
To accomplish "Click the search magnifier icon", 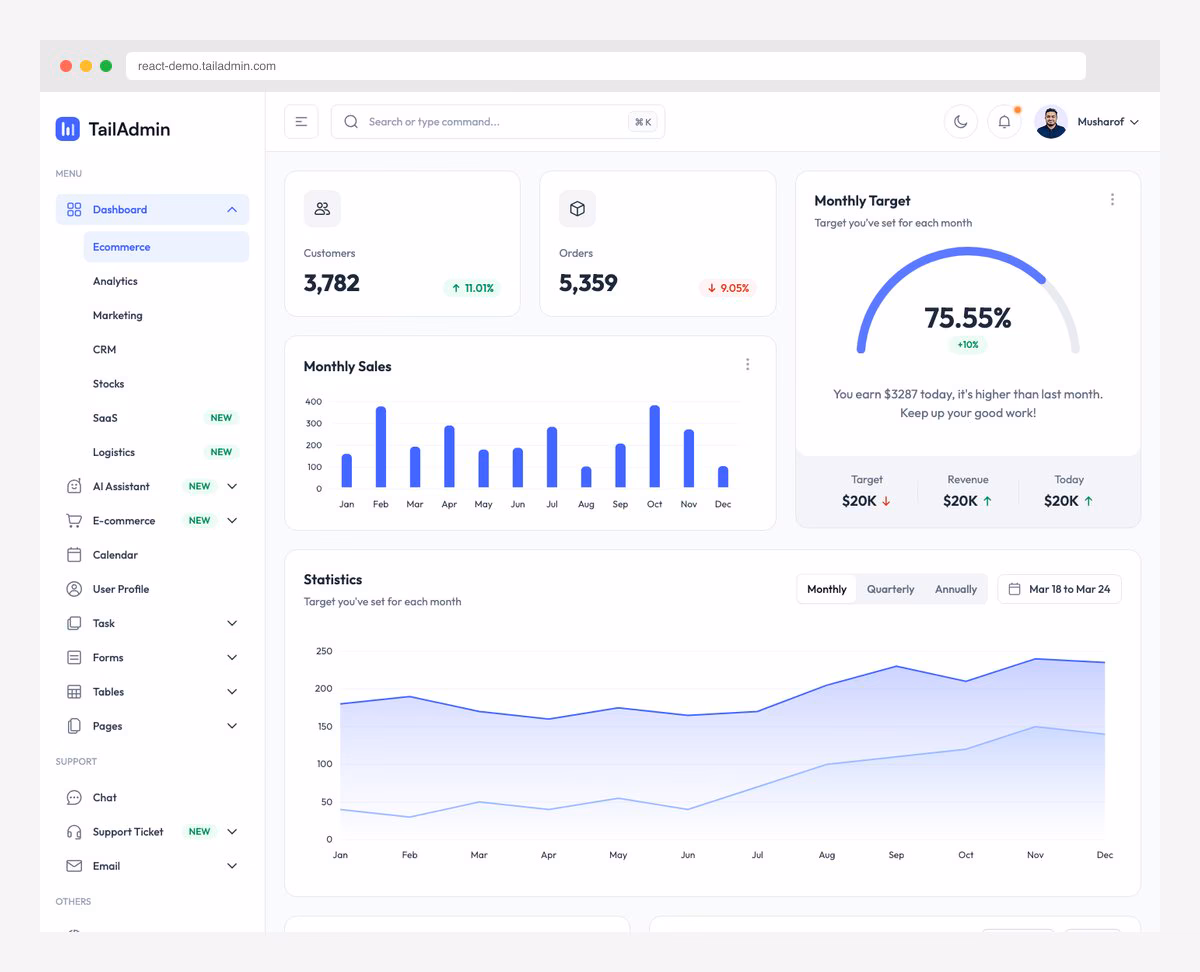I will pos(350,121).
